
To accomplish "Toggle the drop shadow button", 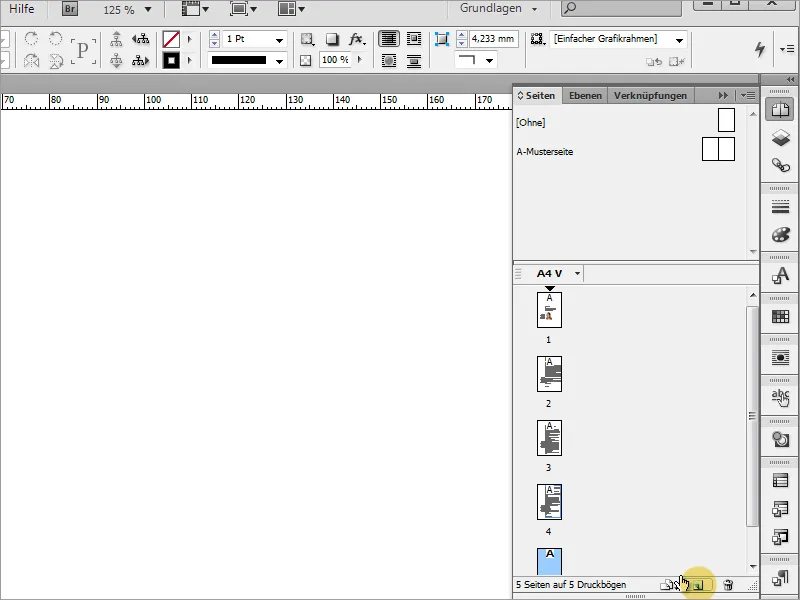I will [x=332, y=39].
